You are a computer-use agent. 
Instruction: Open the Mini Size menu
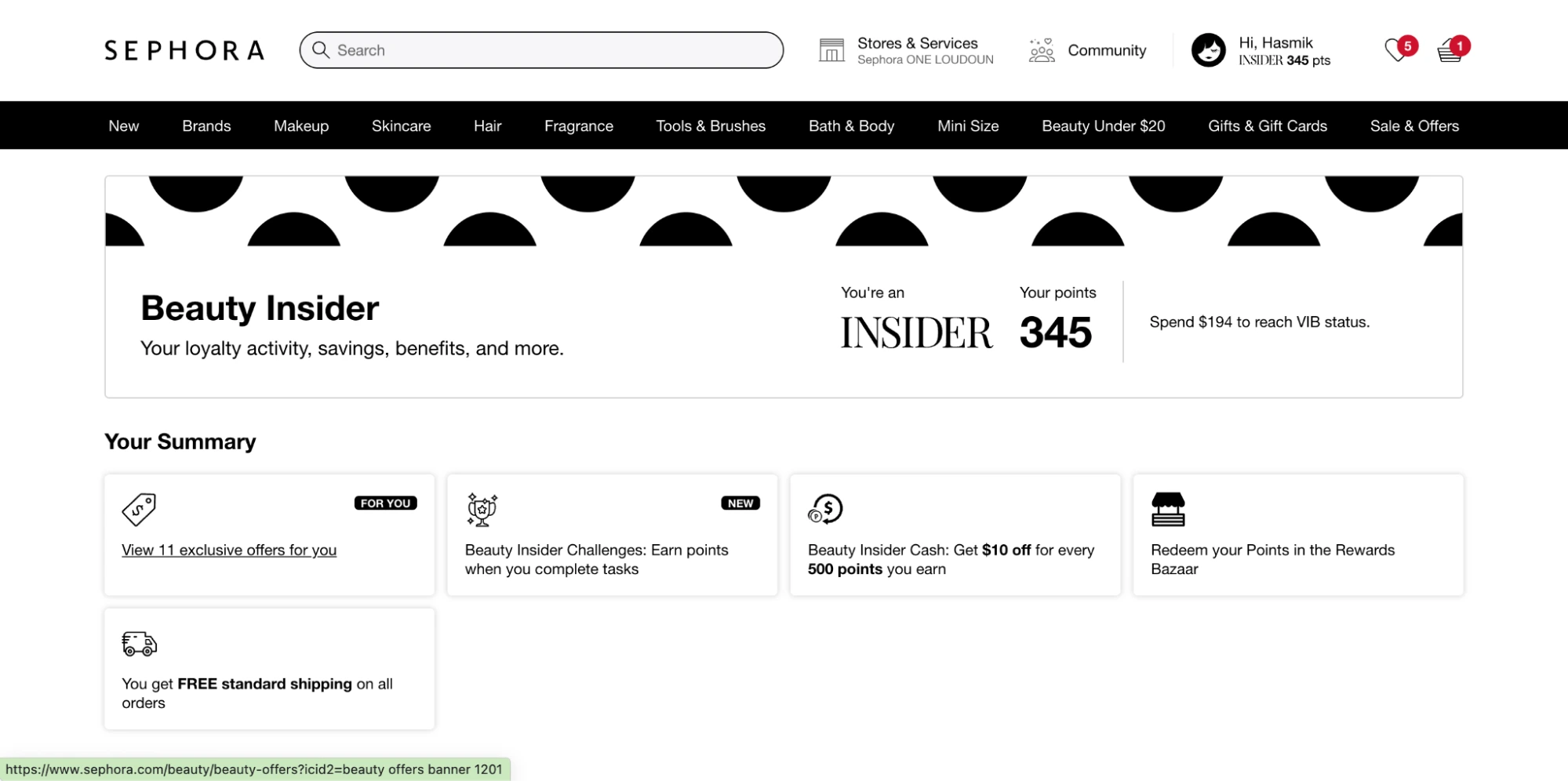click(x=968, y=125)
